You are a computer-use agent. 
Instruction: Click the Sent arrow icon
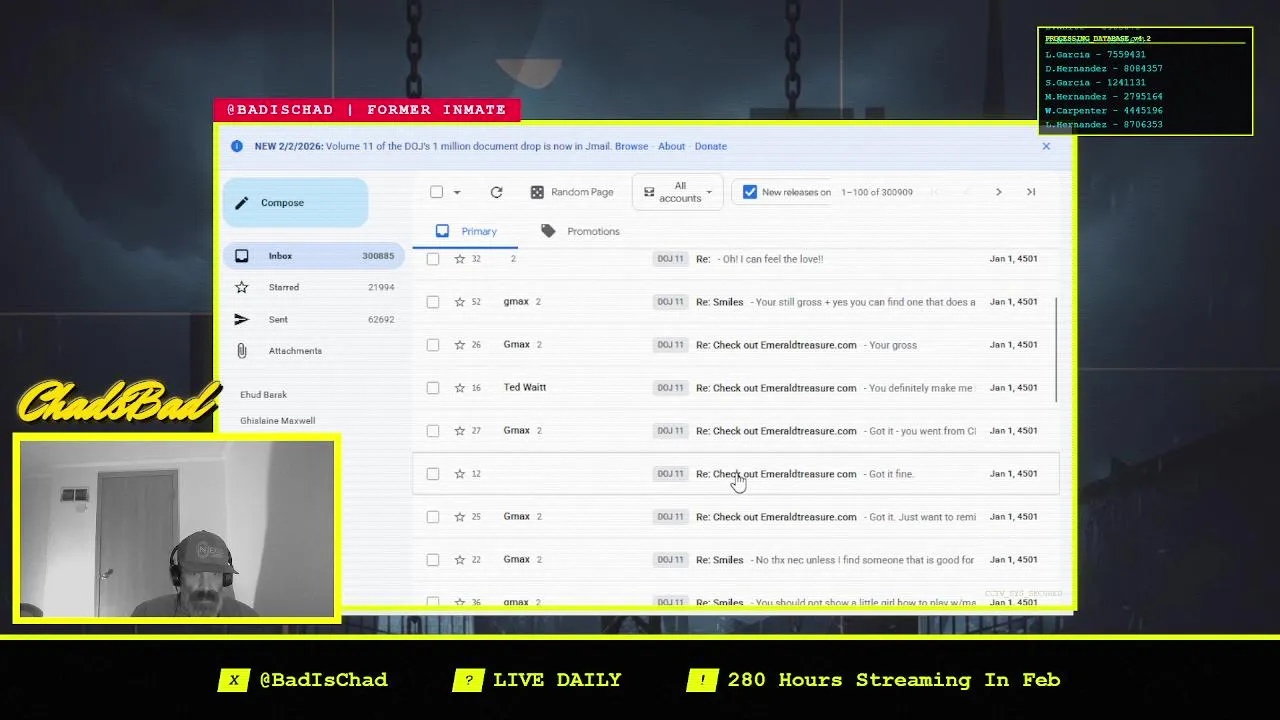click(x=242, y=319)
